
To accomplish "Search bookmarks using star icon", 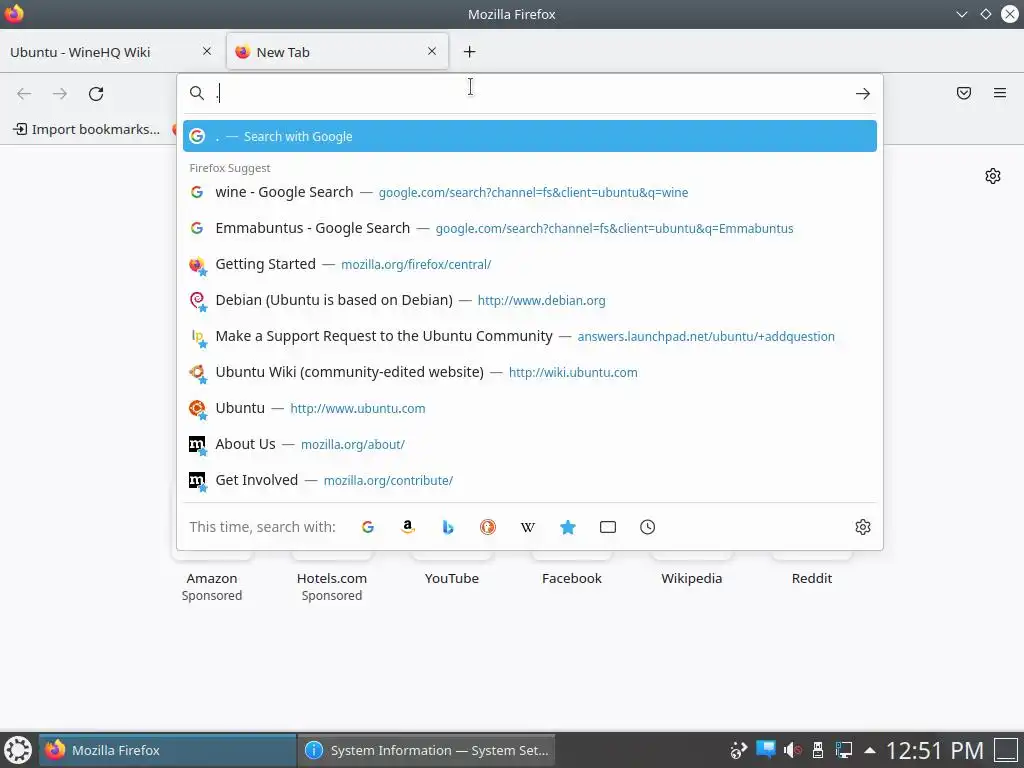I will tap(568, 527).
